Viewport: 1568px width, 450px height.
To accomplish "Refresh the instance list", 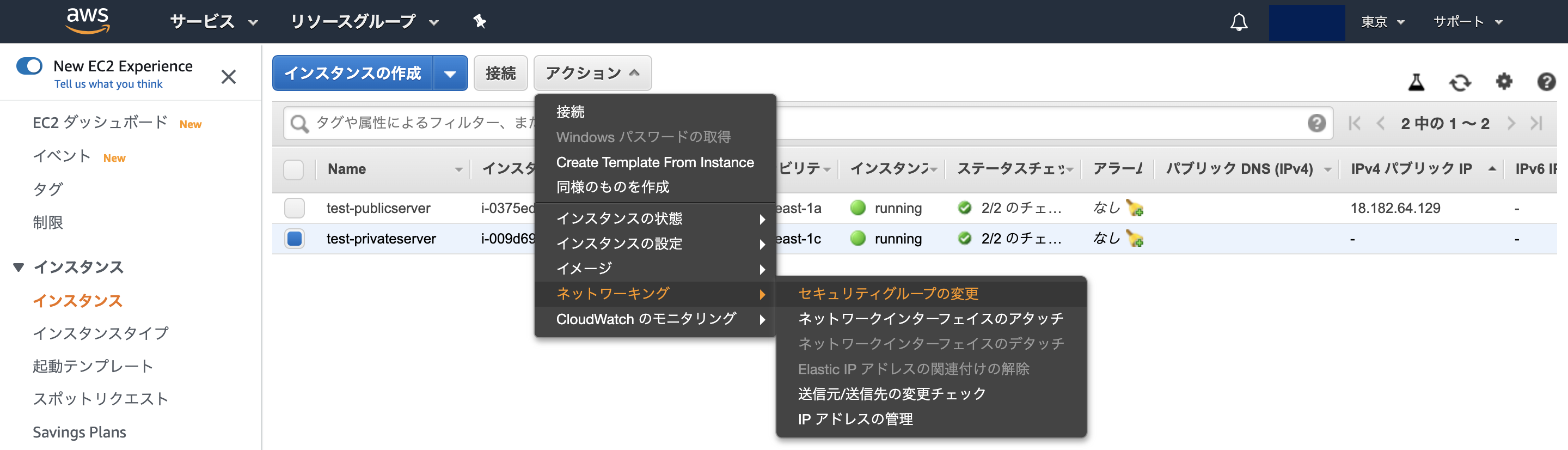I will point(1460,82).
